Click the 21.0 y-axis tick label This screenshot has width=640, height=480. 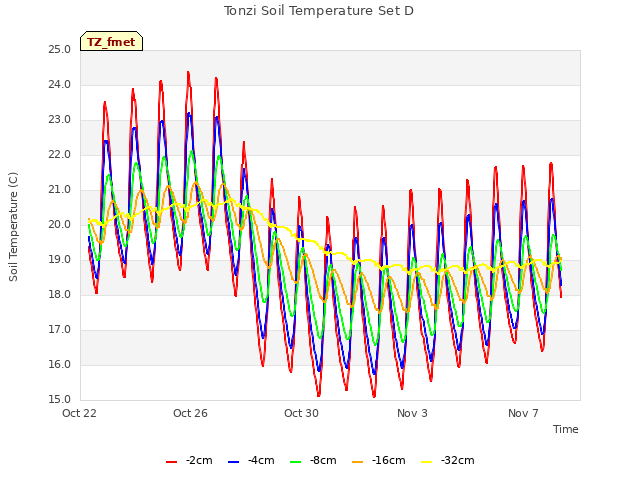pos(60,190)
